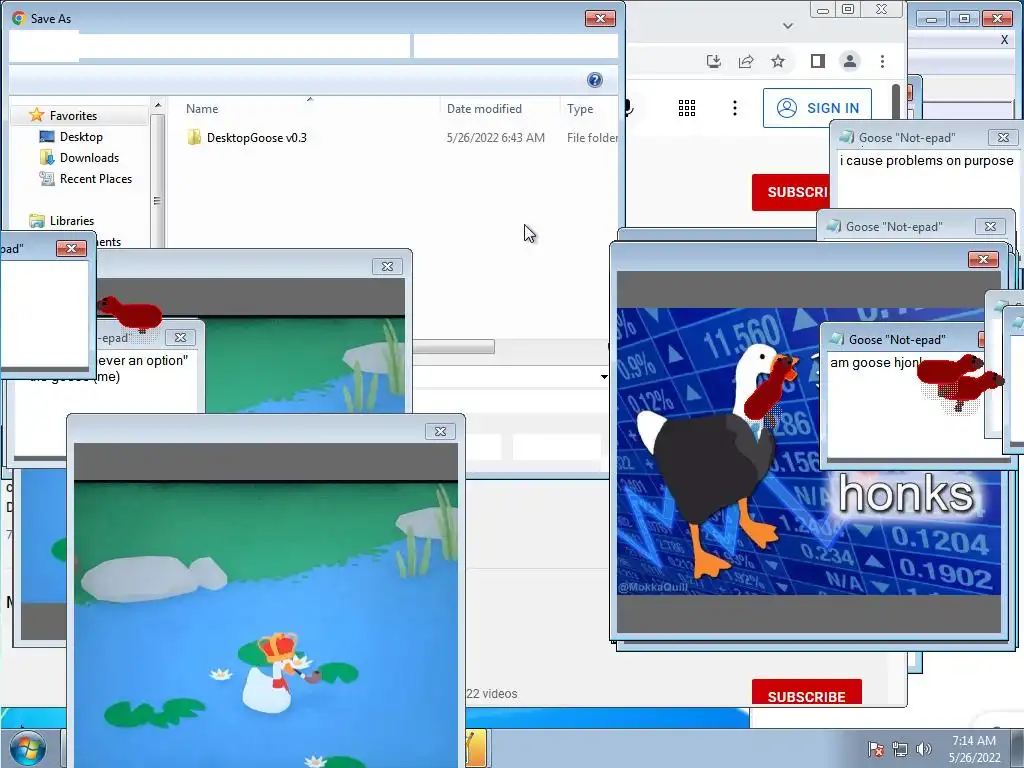Screen dimensions: 1024x768
Task: Click Chrome's tab search chevron
Action: 788,26
